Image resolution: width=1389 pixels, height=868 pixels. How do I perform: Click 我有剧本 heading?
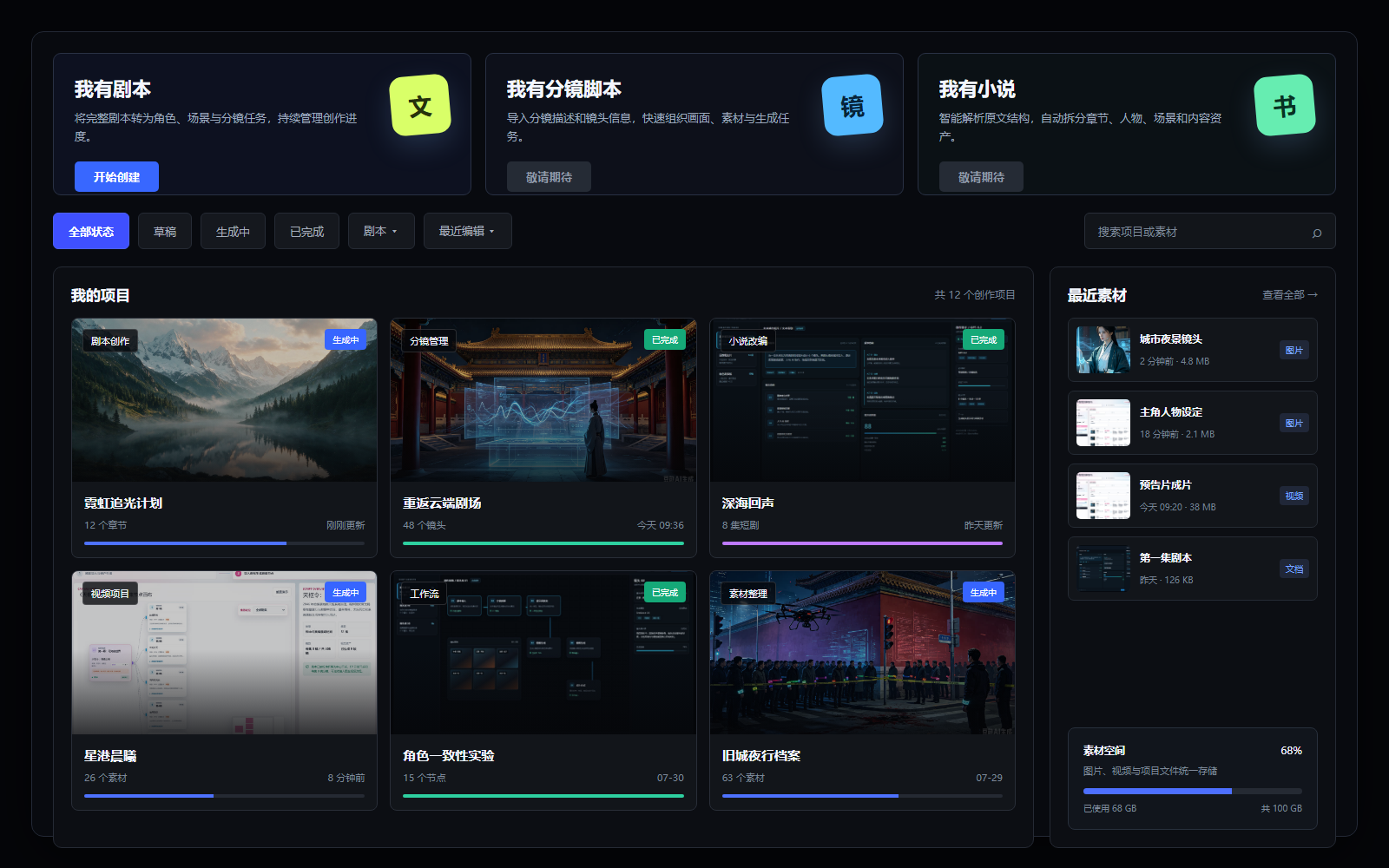[x=113, y=89]
